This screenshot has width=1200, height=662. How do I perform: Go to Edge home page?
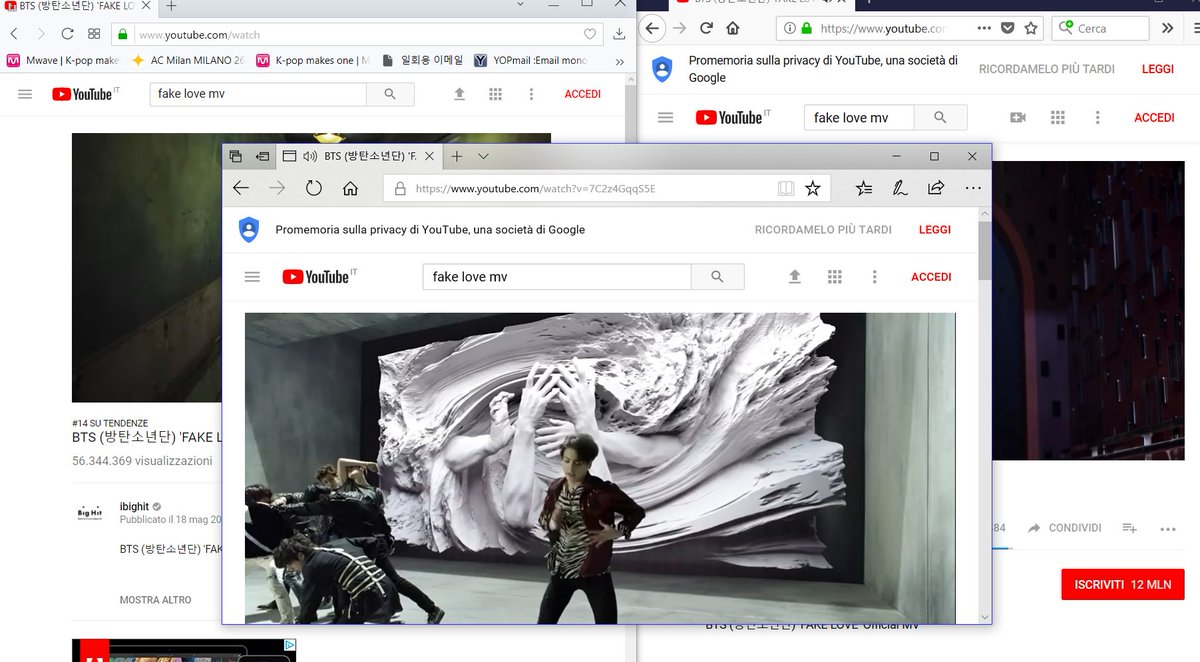click(350, 188)
